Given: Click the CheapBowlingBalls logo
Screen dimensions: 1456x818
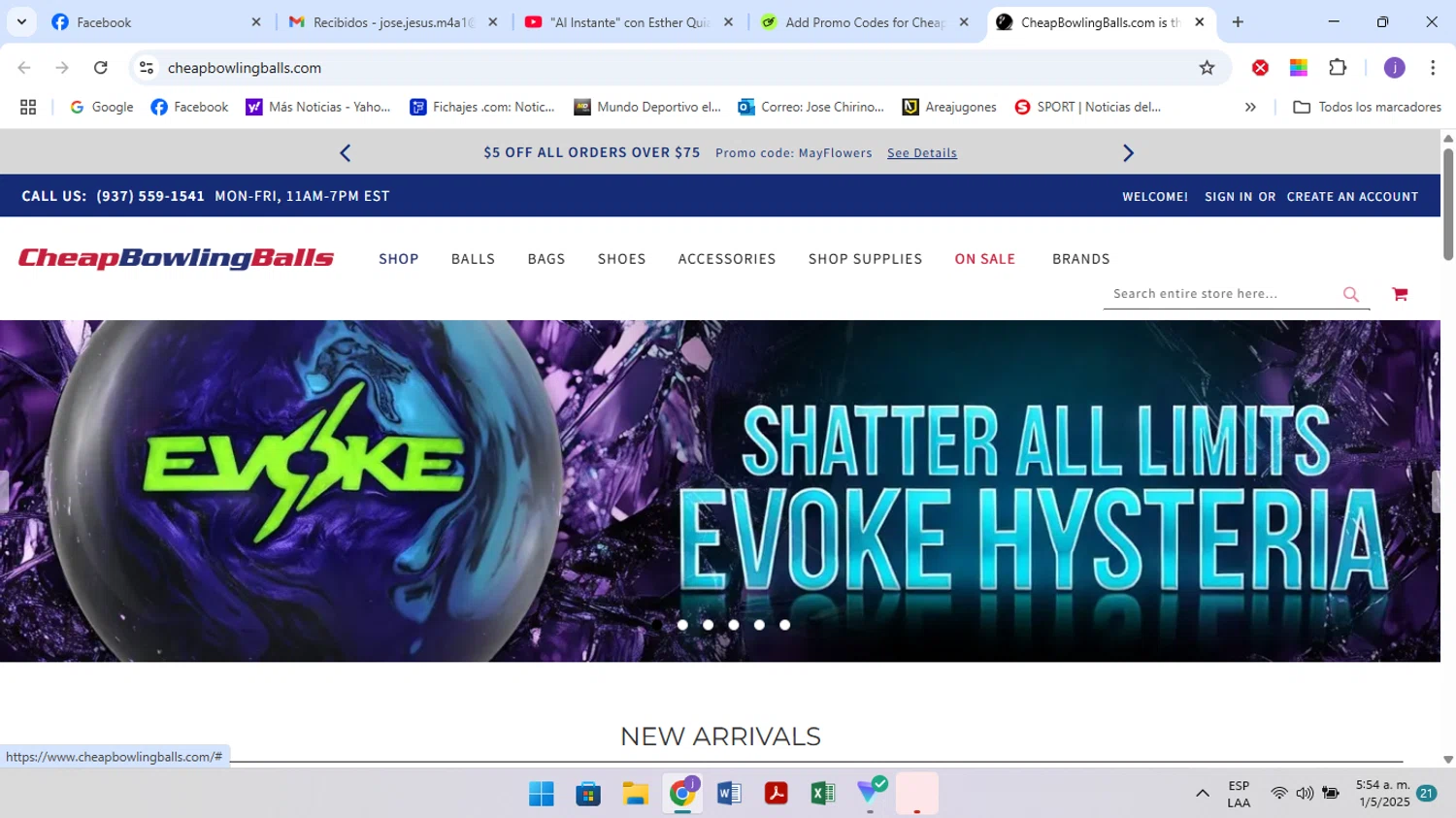Looking at the screenshot, I should point(176,258).
